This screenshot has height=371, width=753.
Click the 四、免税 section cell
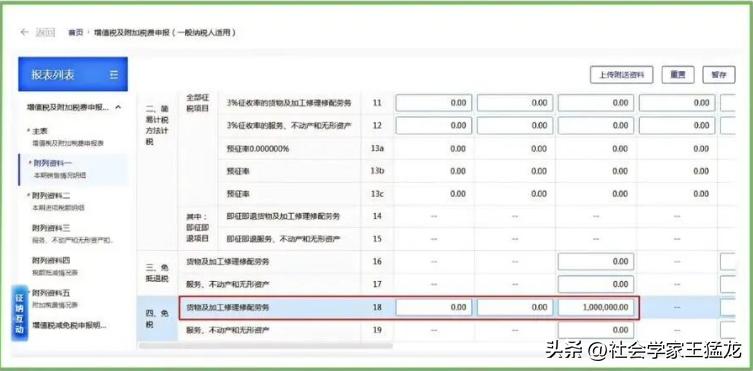click(157, 319)
